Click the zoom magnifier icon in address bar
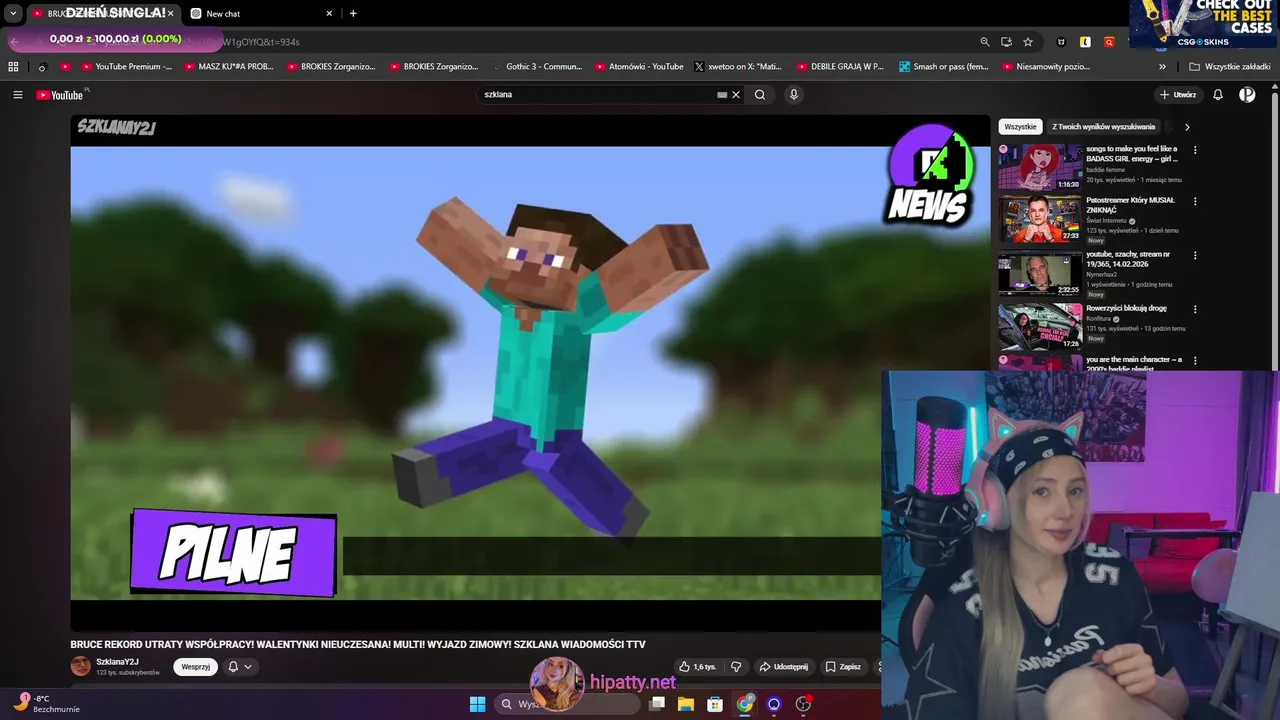The height and width of the screenshot is (720, 1280). 985,42
